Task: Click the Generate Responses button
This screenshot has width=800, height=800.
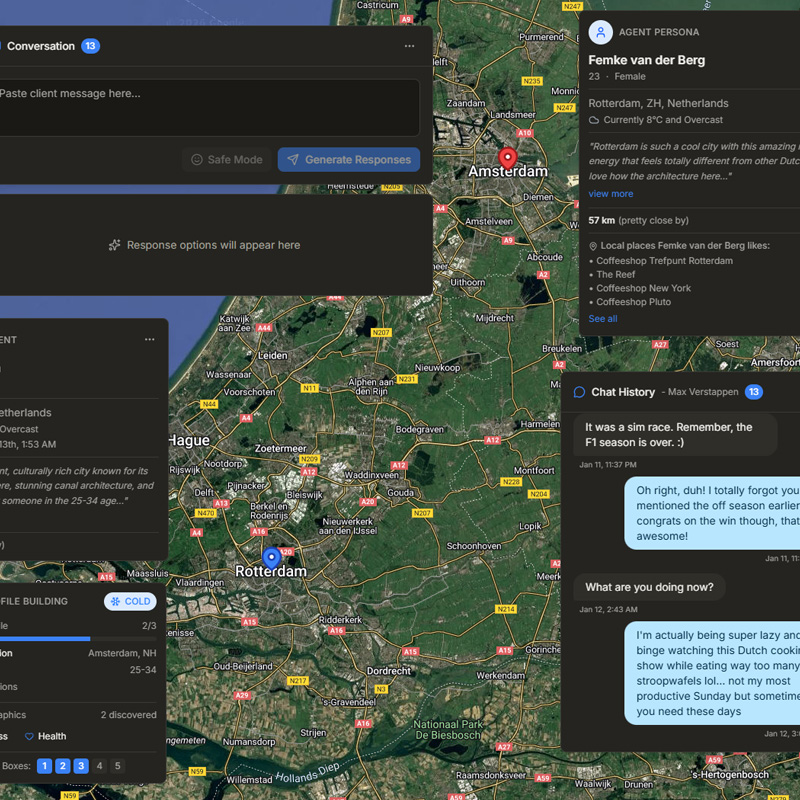Action: (x=348, y=160)
